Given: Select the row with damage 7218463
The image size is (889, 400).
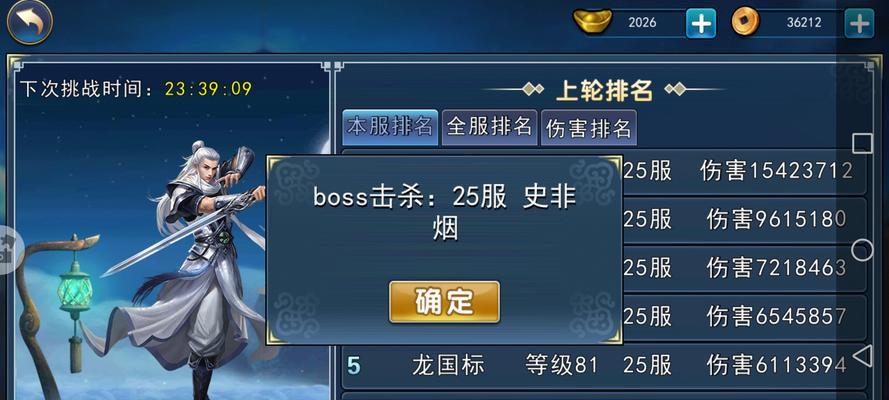Looking at the screenshot, I should tap(604, 268).
